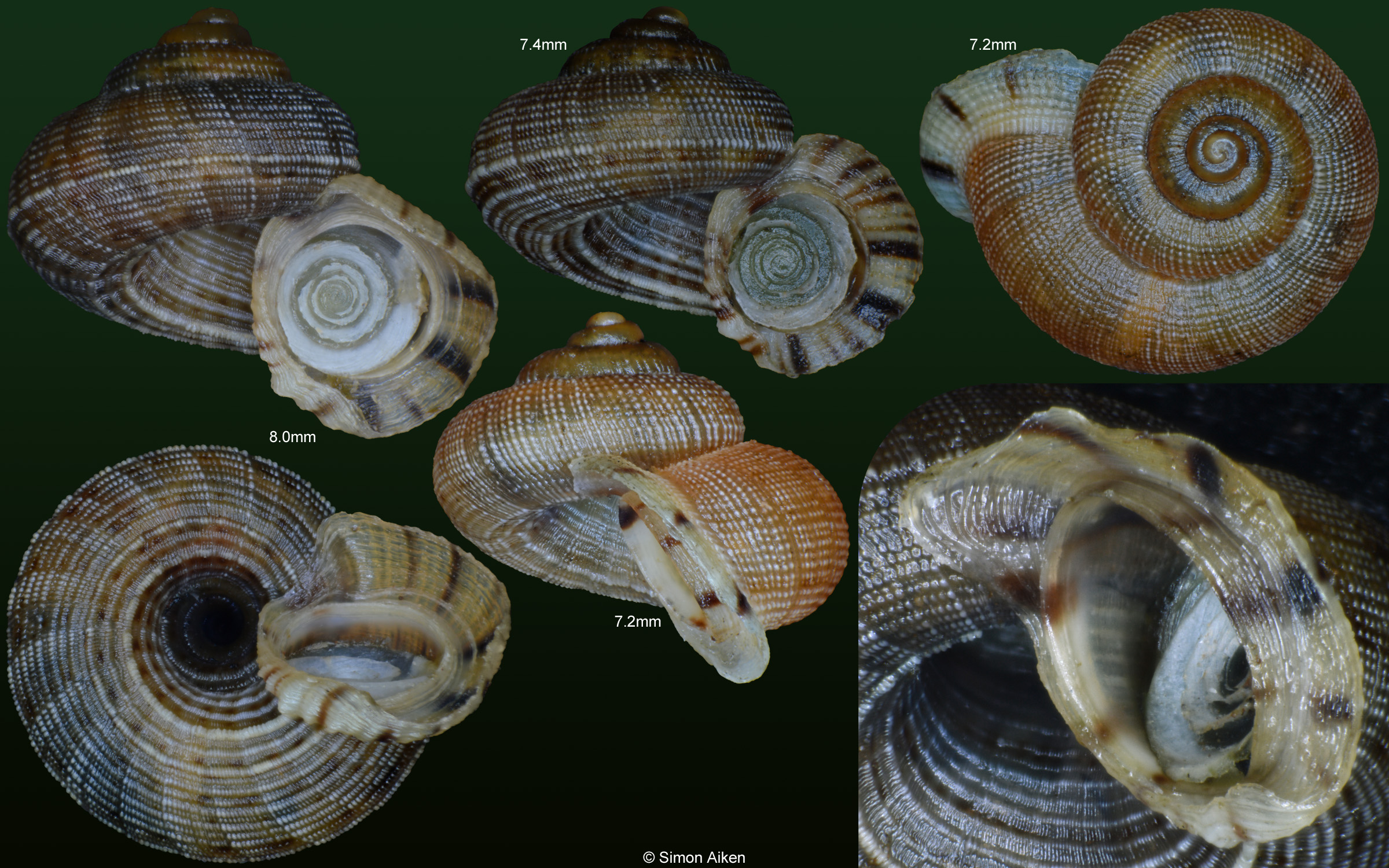Select the "© Simon Aiken" copyright text

[694, 858]
